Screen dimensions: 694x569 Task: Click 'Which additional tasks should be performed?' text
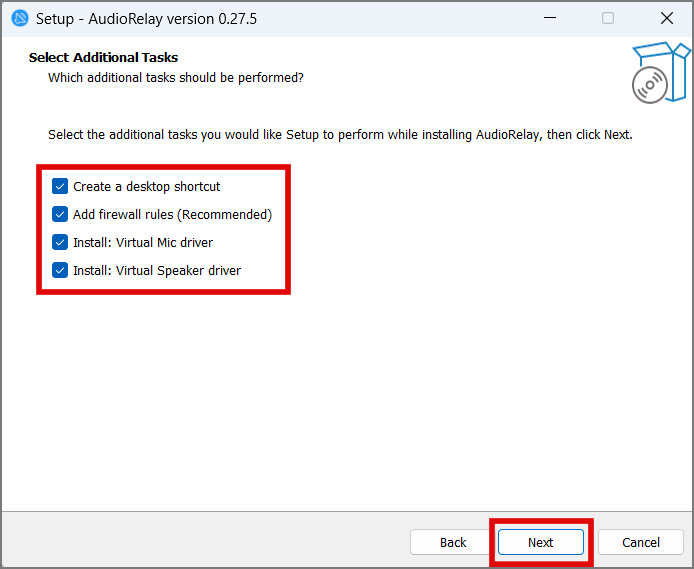pyautogui.click(x=176, y=78)
